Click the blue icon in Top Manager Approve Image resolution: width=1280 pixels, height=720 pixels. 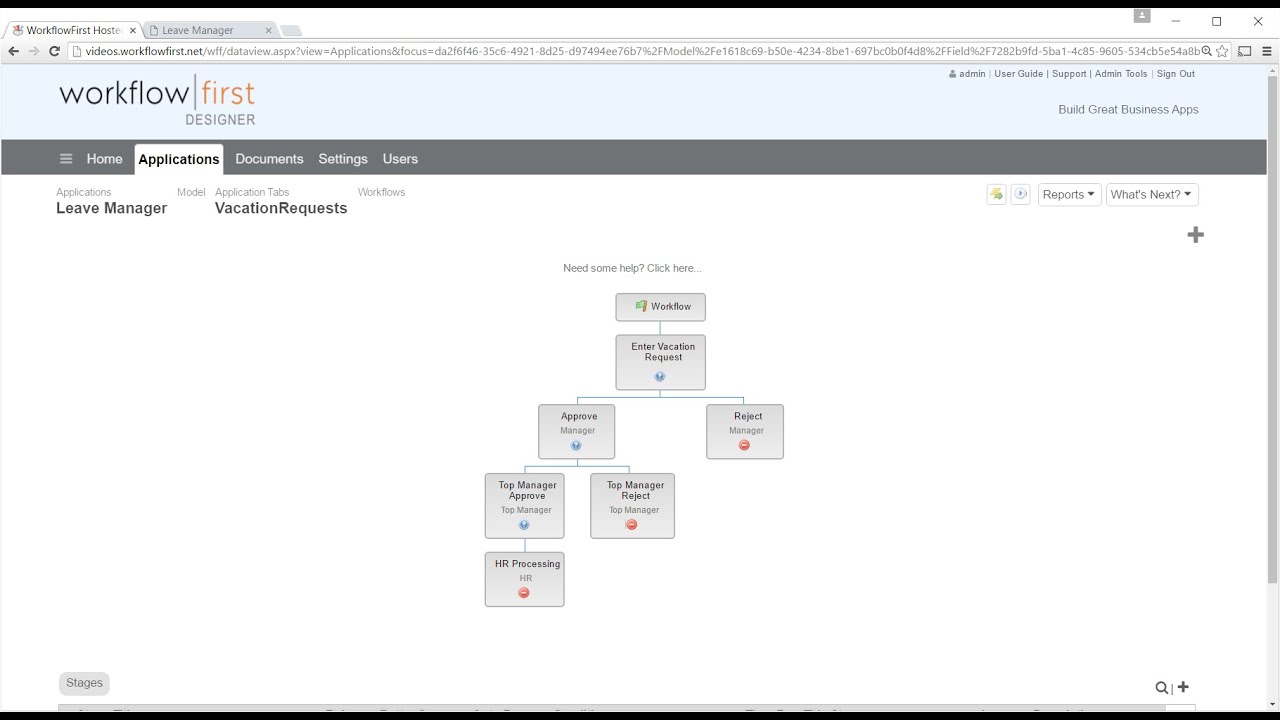pyautogui.click(x=524, y=525)
